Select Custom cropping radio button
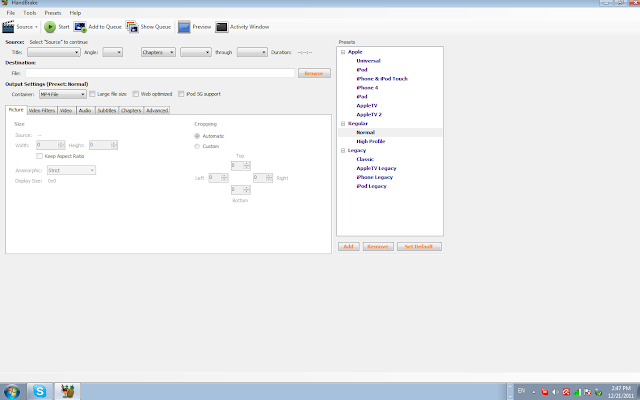 coord(197,146)
